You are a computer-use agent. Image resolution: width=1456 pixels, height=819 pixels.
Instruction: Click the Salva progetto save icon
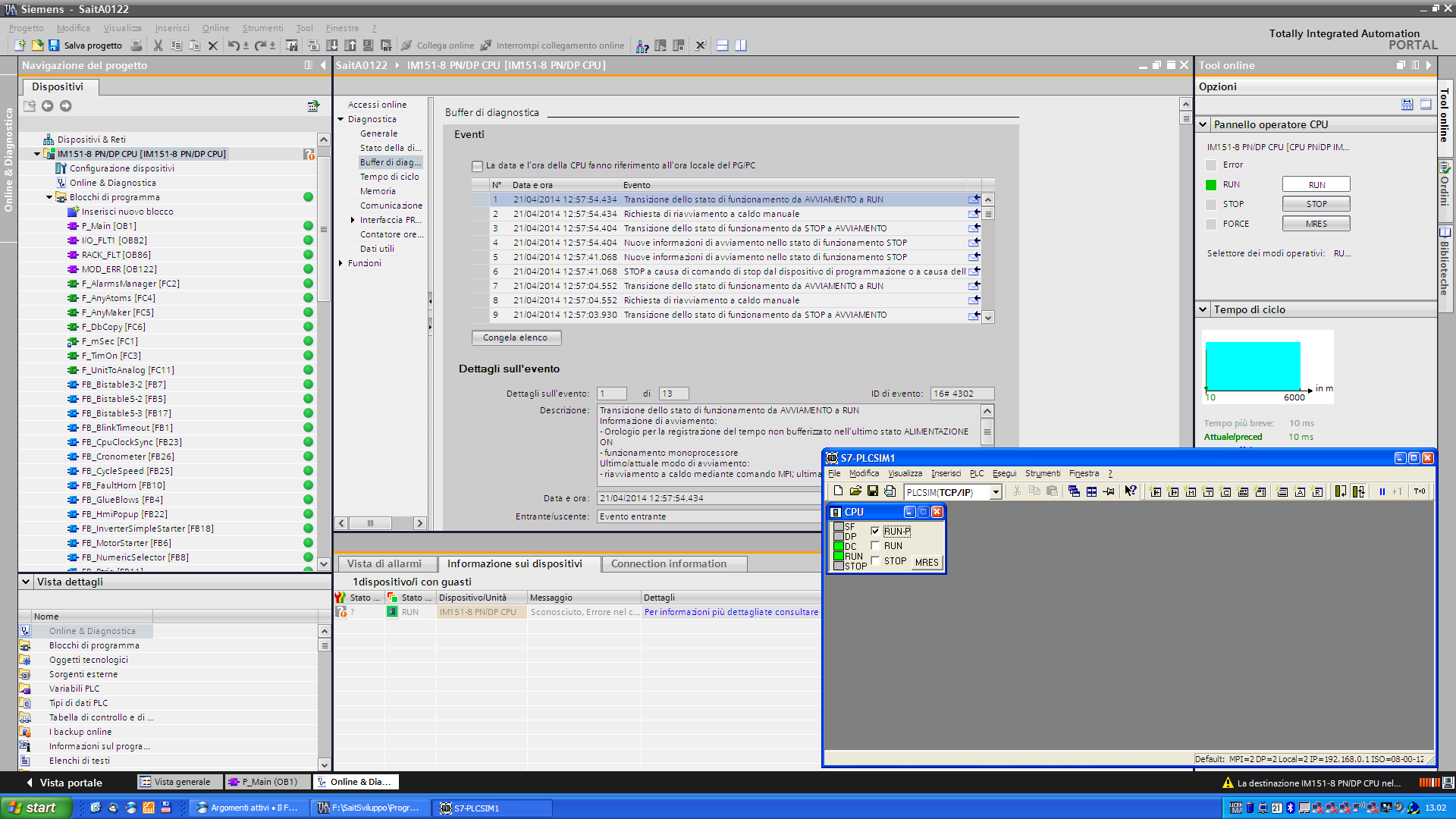pos(54,45)
